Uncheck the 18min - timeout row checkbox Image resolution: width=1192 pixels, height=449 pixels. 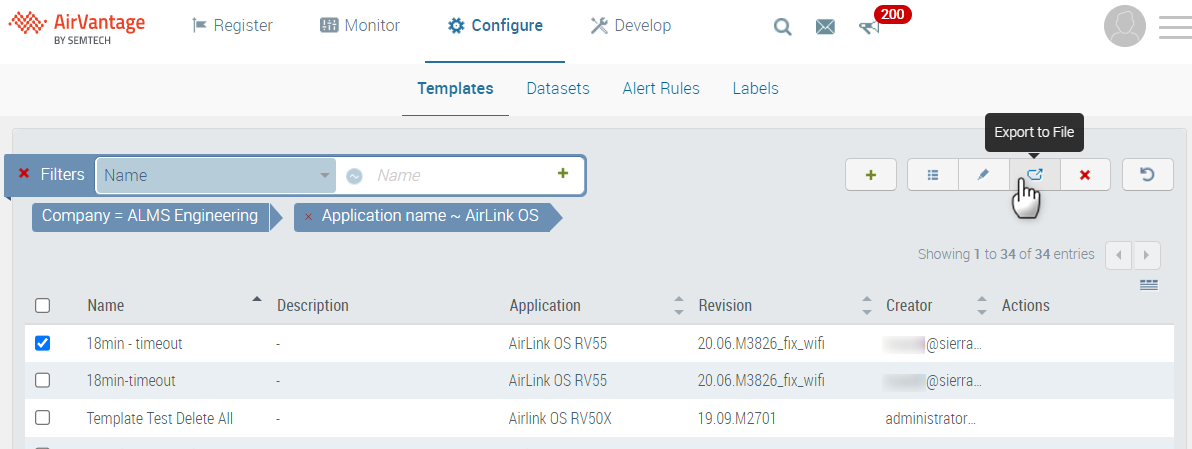pos(42,343)
